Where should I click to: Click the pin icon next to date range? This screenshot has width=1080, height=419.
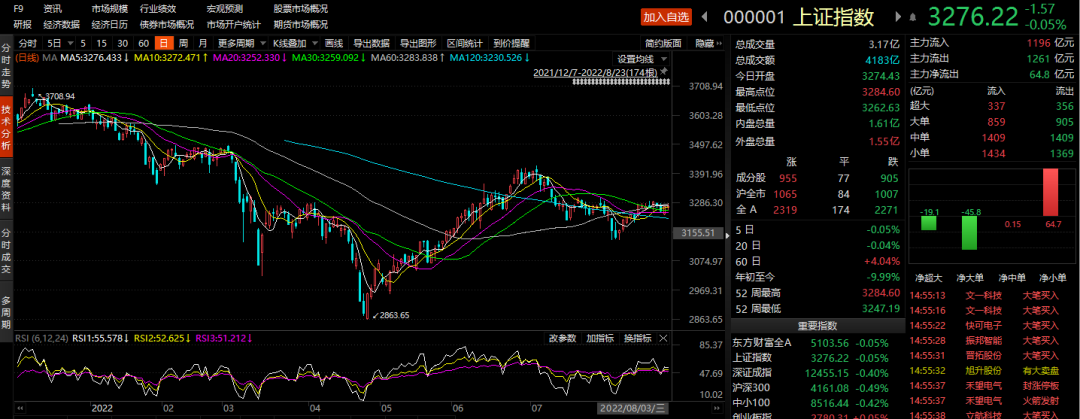coord(663,73)
